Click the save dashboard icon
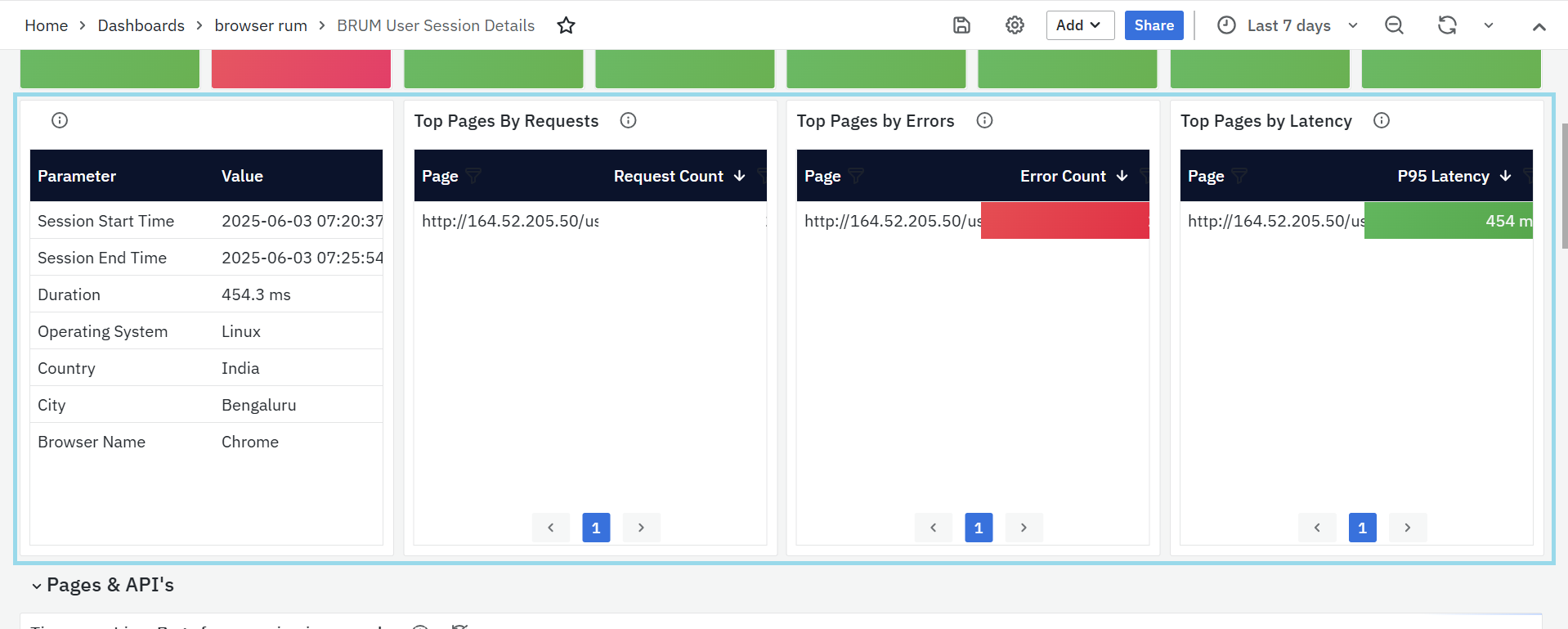Viewport: 1568px width, 629px height. click(x=961, y=25)
